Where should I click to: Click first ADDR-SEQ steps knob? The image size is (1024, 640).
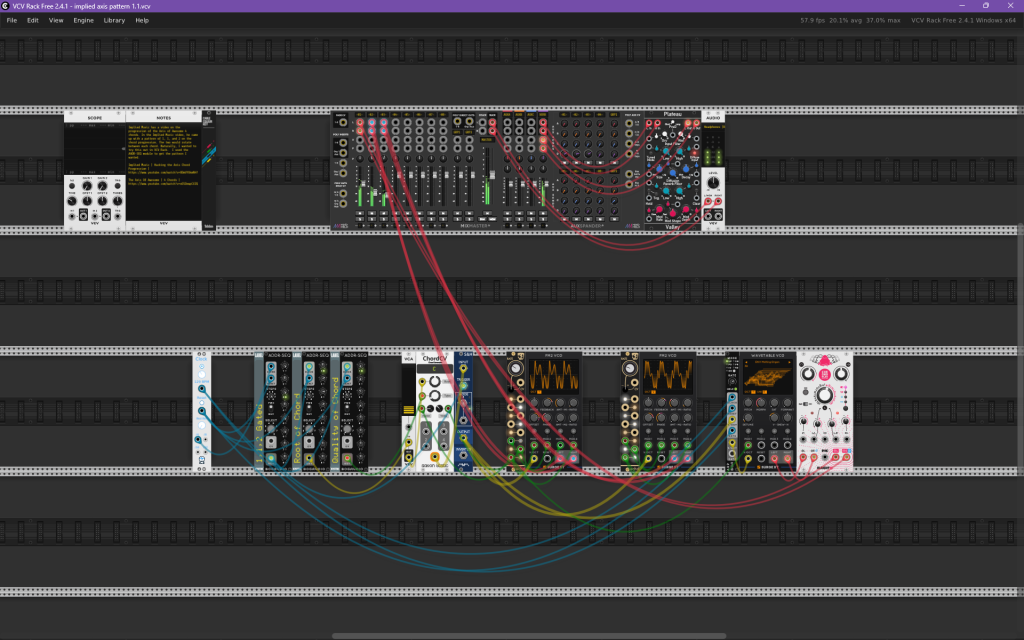tap(271, 396)
